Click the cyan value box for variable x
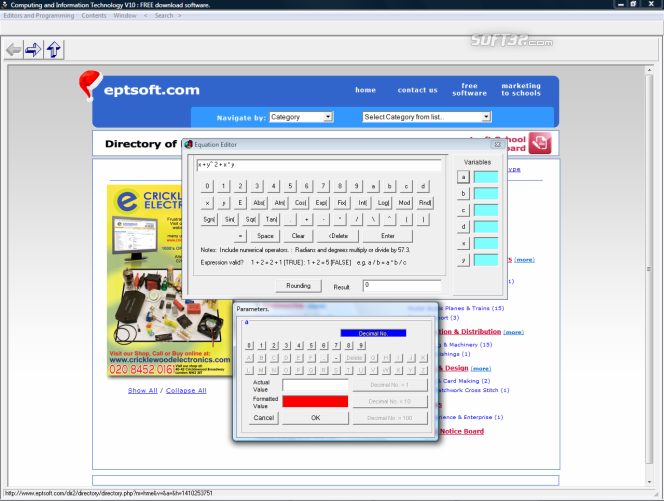664x501 pixels. point(486,244)
